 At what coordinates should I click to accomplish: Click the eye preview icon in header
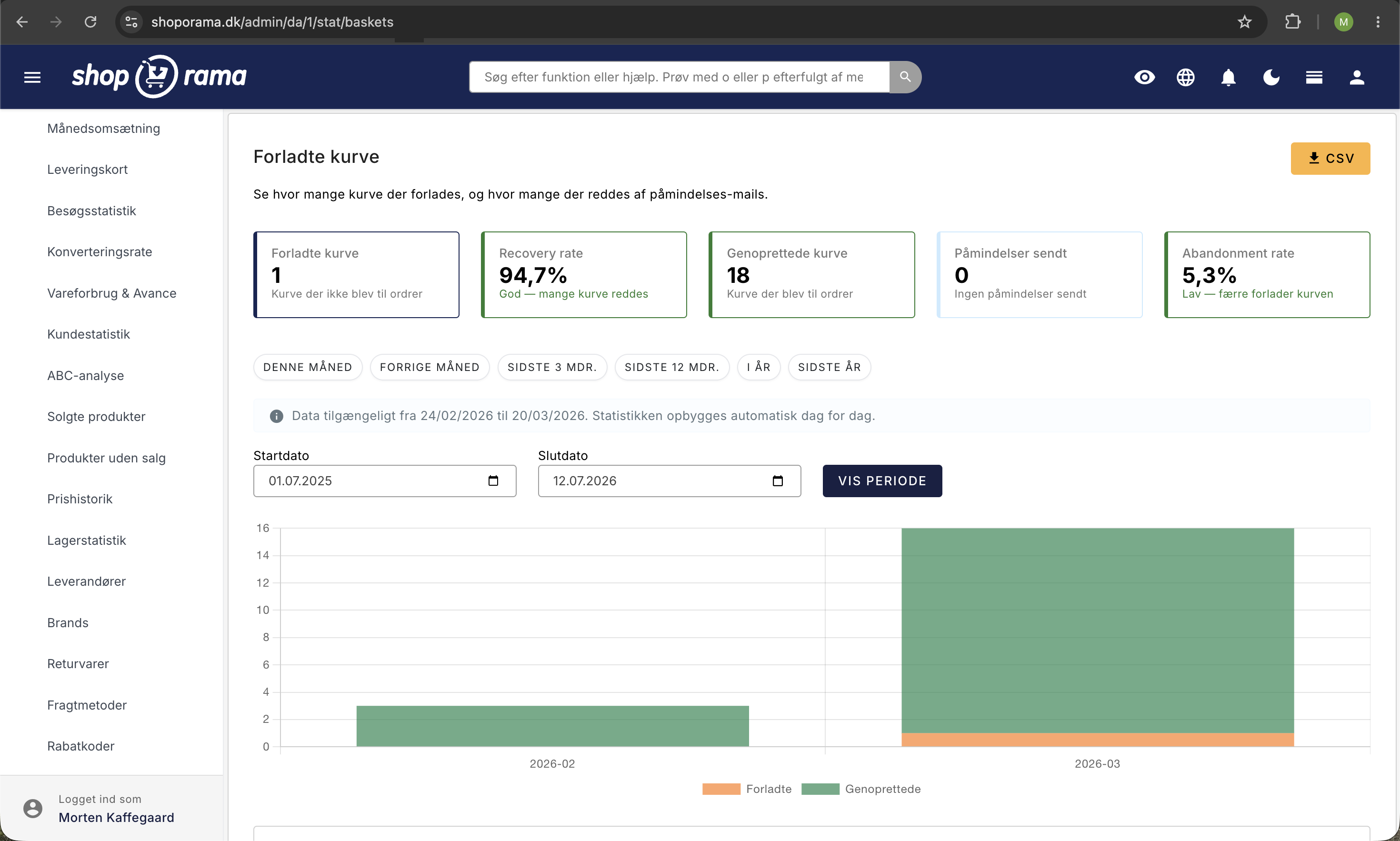tap(1144, 77)
